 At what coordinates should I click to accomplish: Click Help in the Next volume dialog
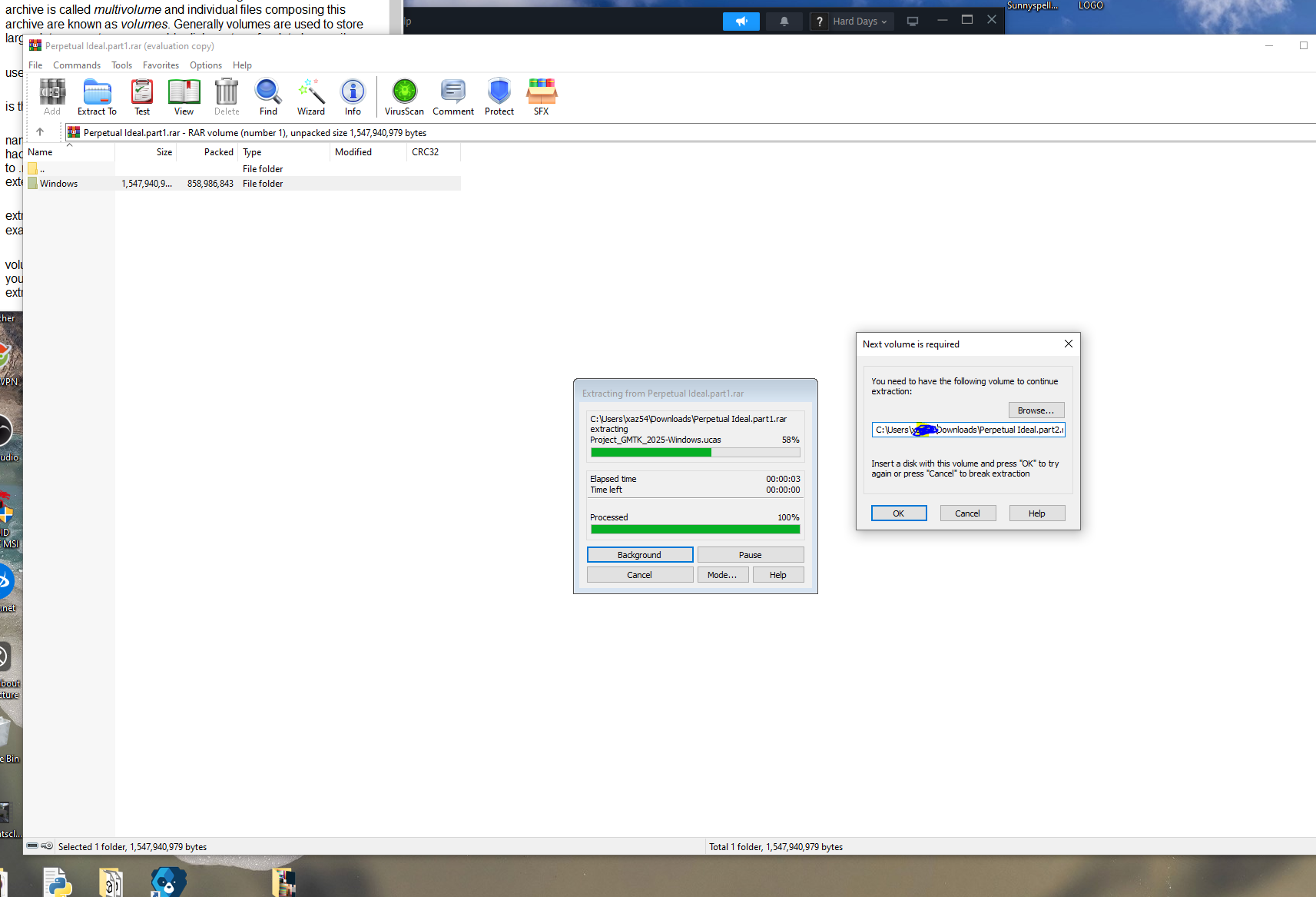[x=1037, y=513]
